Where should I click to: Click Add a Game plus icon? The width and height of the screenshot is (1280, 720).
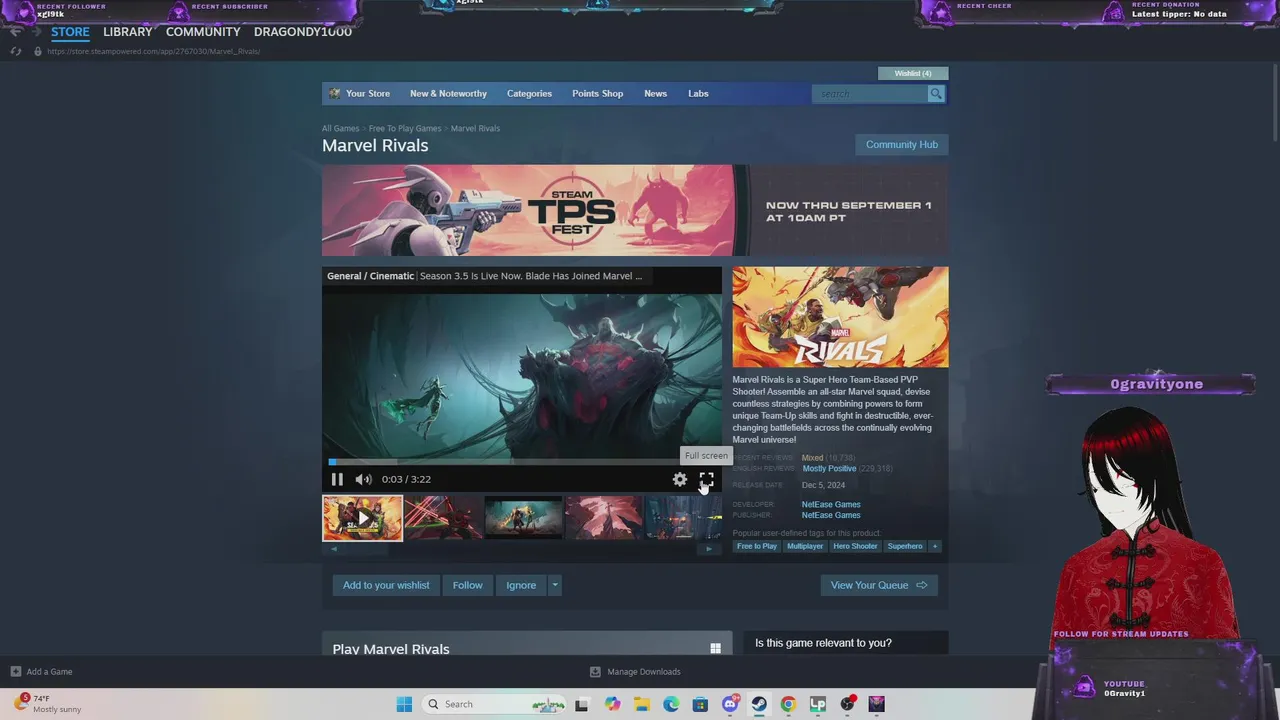pyautogui.click(x=15, y=672)
